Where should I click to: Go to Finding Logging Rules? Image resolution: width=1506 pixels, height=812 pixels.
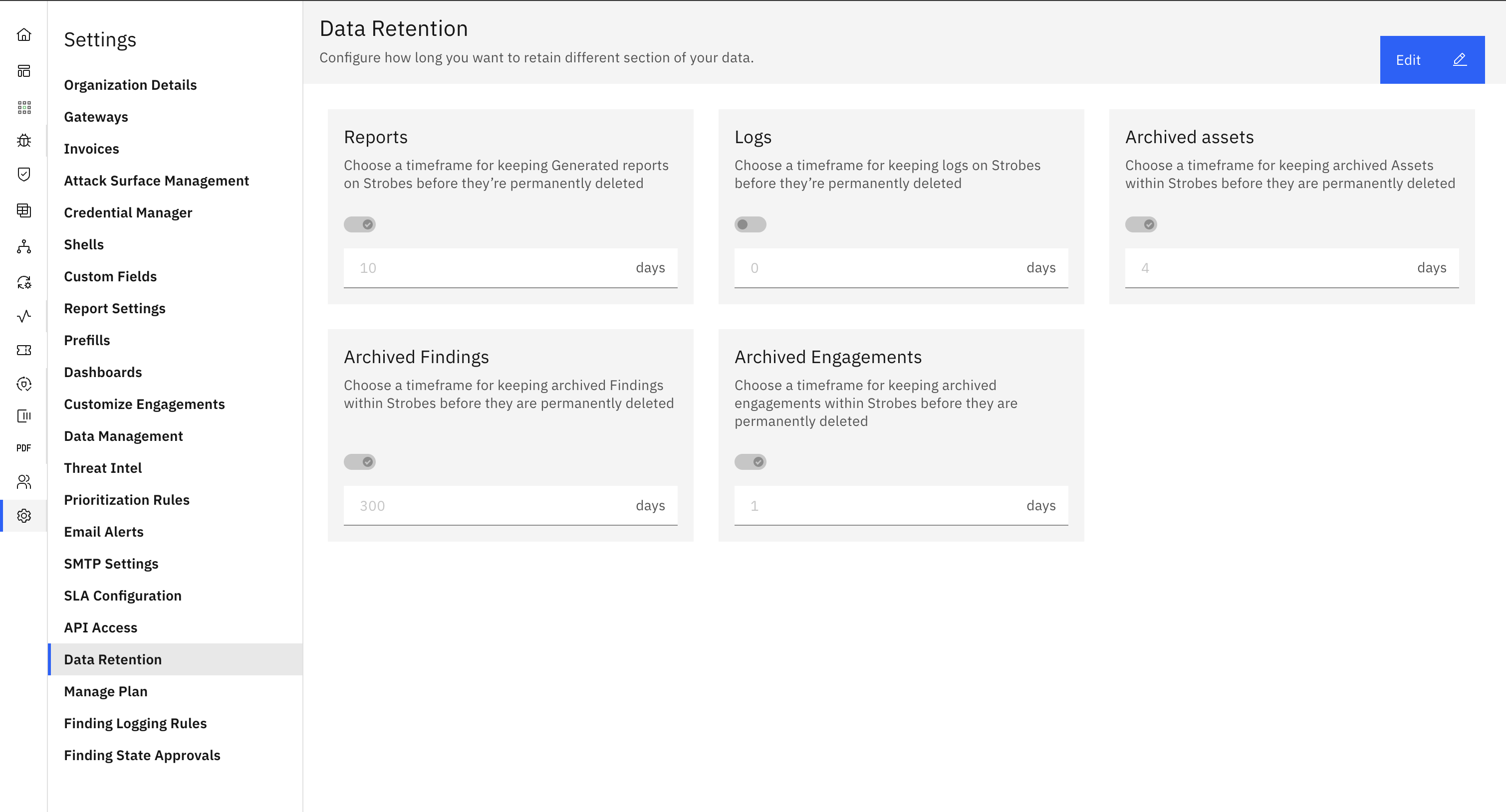135,723
